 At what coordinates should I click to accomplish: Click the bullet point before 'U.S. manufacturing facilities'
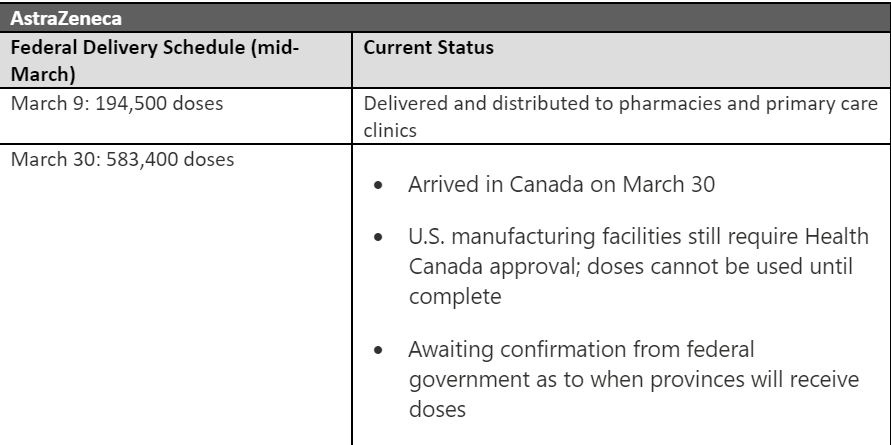pos(378,237)
